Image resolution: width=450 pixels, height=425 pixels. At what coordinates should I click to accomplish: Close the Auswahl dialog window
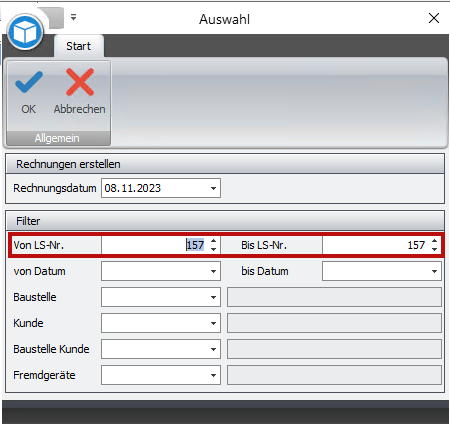[434, 18]
